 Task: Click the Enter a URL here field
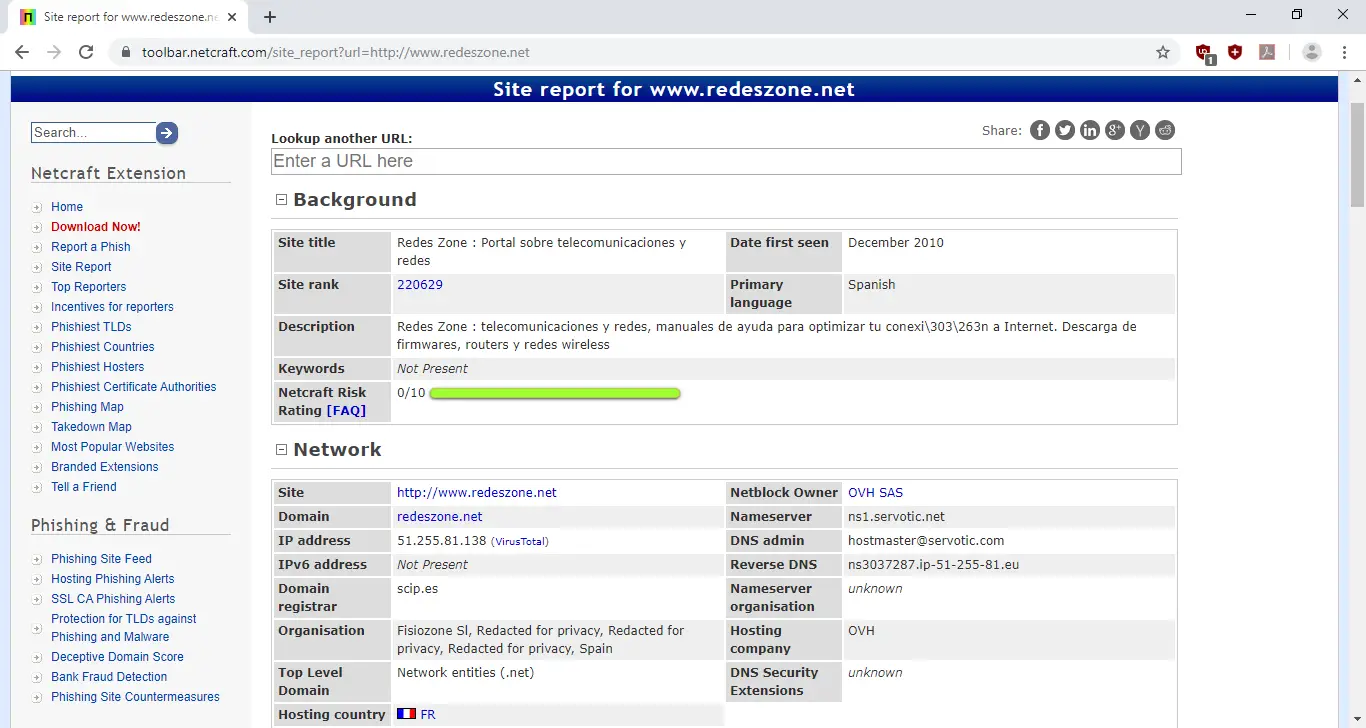pos(726,161)
